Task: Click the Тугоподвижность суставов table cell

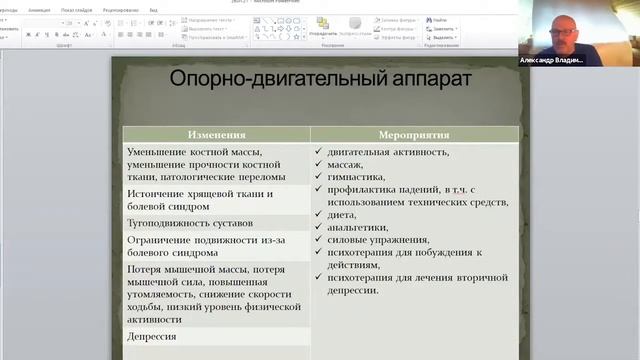Action: tap(216, 223)
